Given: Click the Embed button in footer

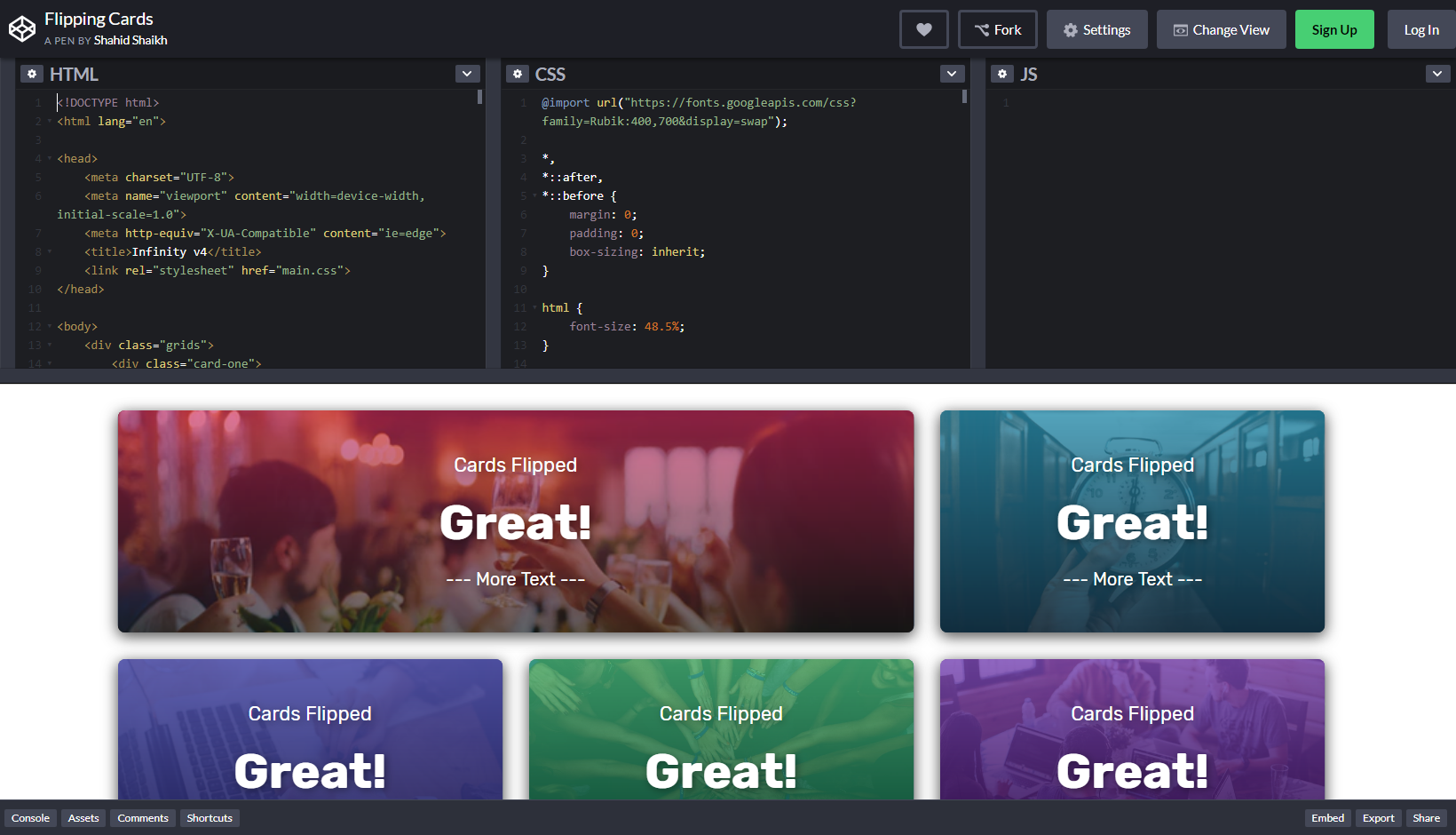Looking at the screenshot, I should 1328,818.
